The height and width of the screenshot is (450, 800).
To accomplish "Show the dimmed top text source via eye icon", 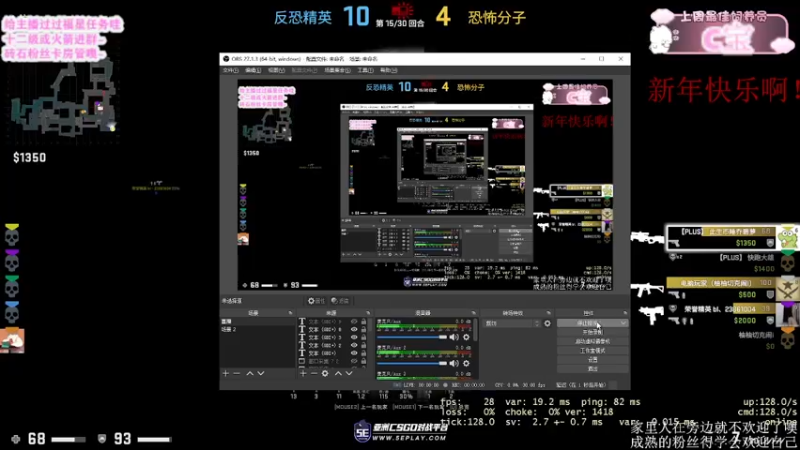I will point(354,322).
